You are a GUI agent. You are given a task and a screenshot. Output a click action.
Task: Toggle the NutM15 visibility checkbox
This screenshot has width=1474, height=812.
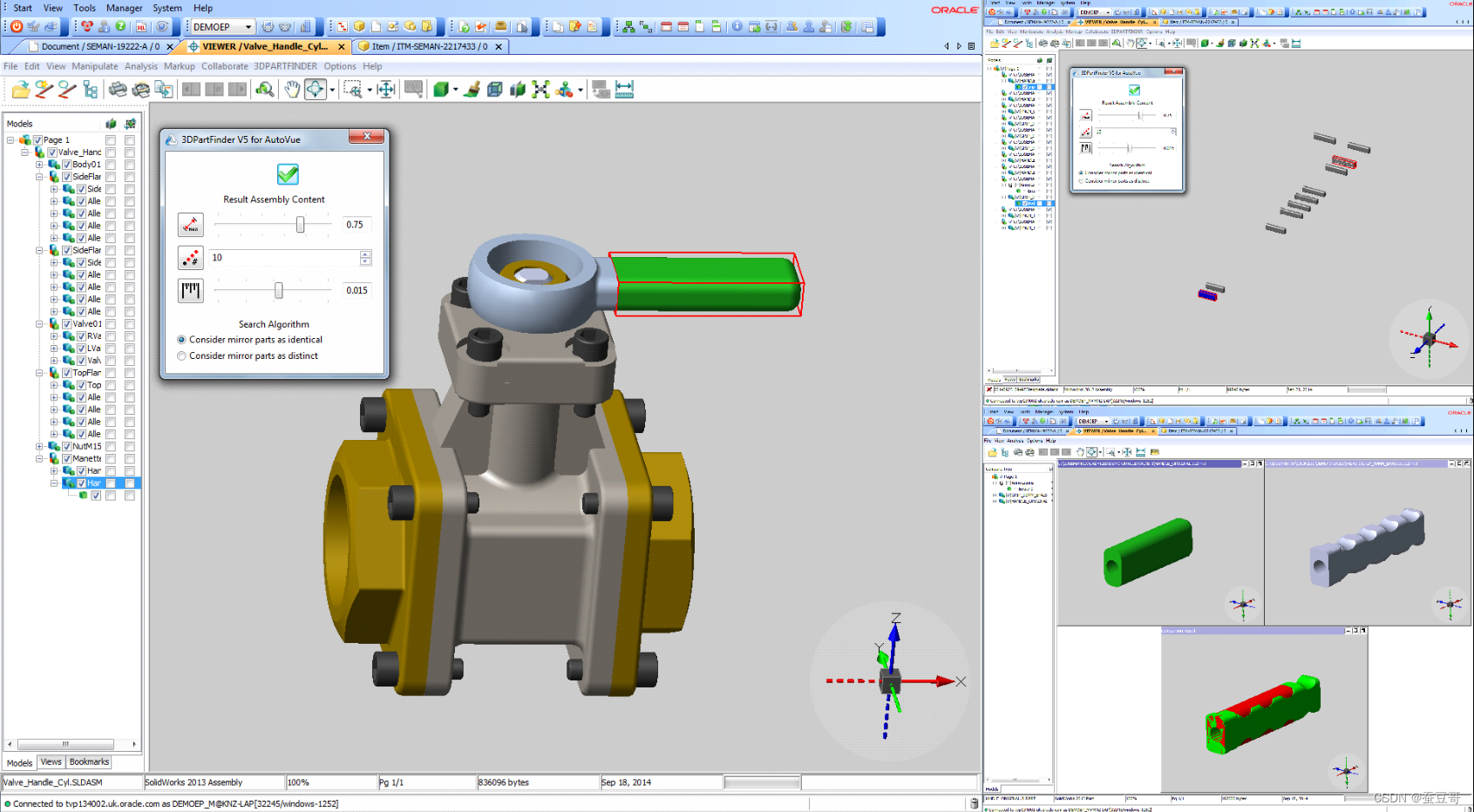(x=66, y=446)
